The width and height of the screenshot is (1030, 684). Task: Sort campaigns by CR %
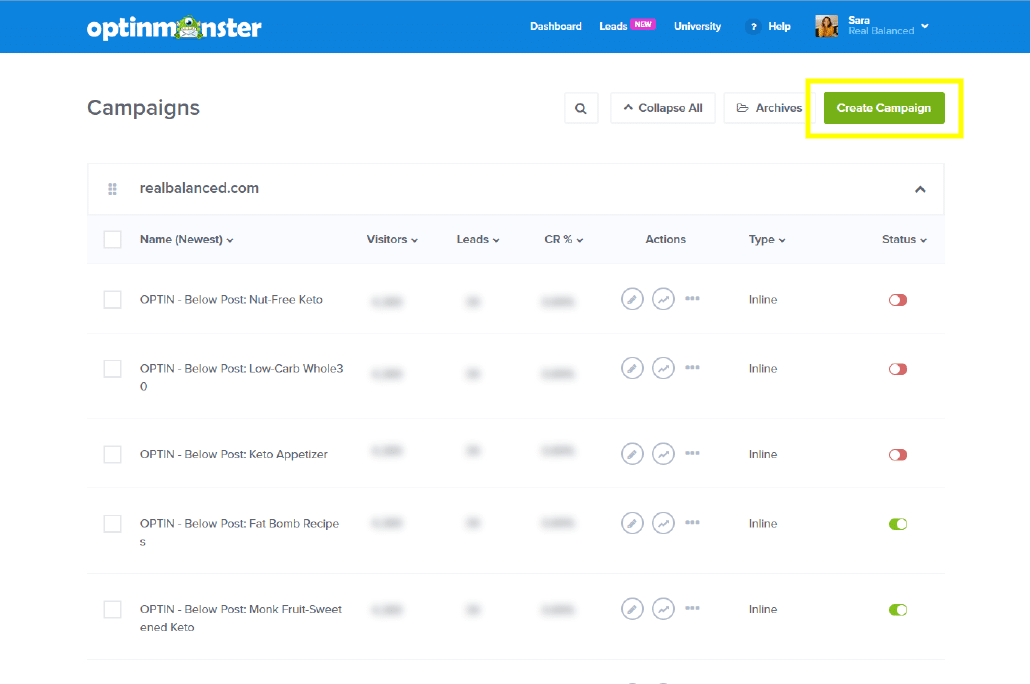564,240
